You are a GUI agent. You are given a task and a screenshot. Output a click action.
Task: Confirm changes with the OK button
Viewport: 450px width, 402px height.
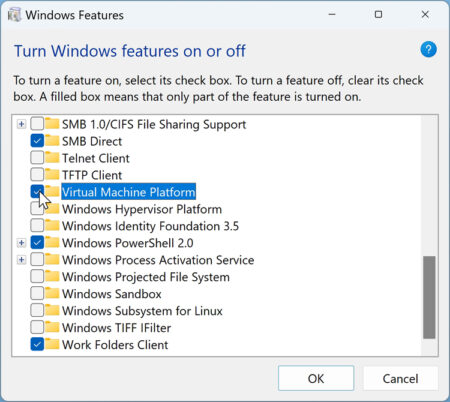click(316, 378)
